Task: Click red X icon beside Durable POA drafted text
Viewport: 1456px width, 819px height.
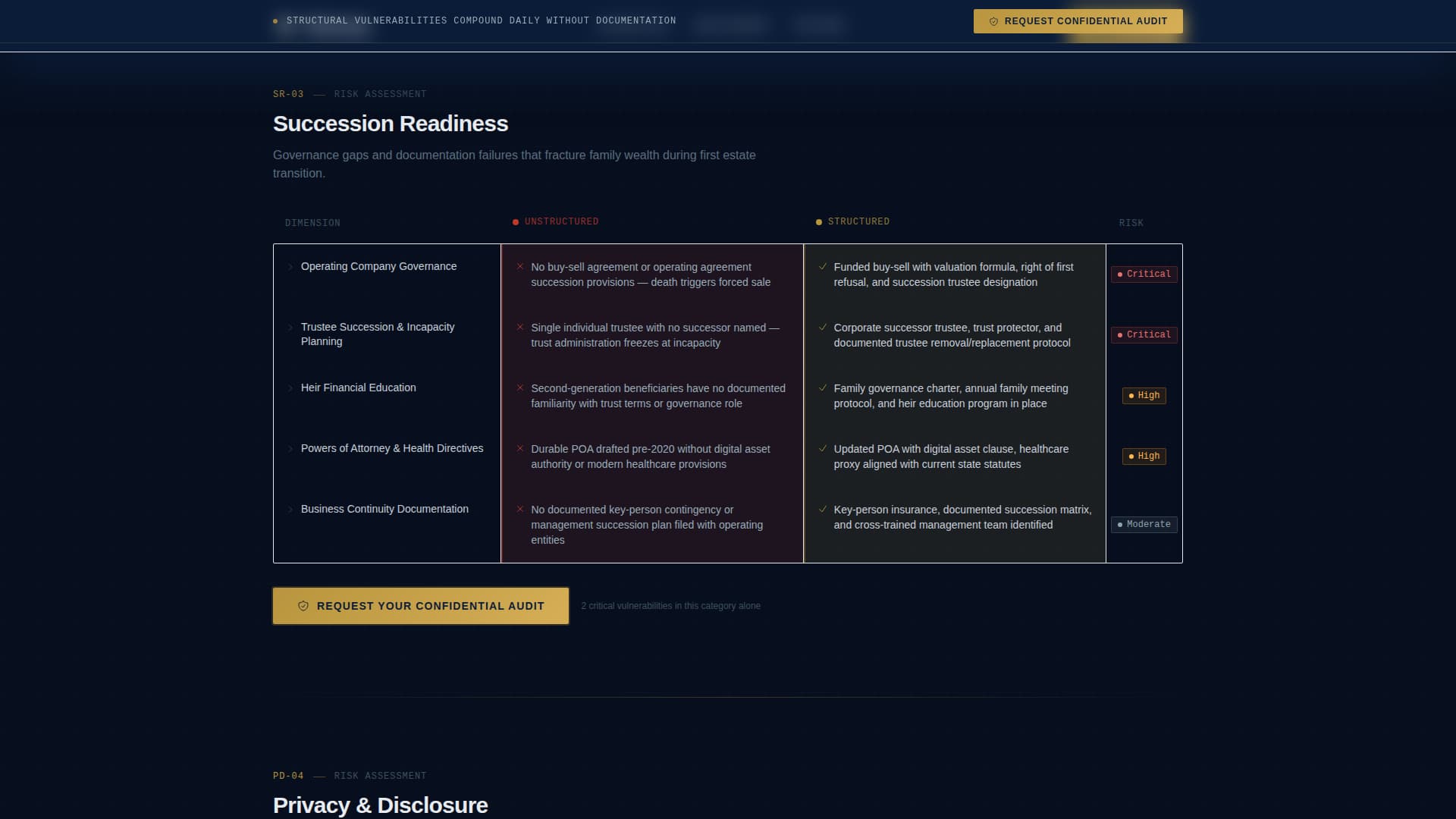Action: click(520, 448)
